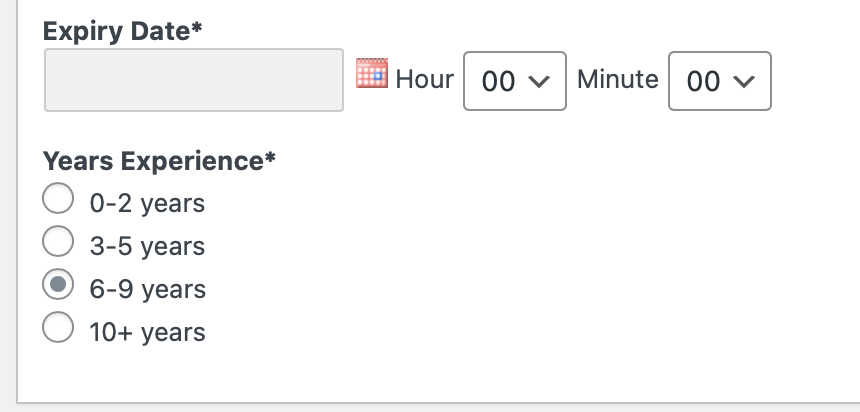
Task: Focus the Expiry Date input field
Action: [x=194, y=80]
